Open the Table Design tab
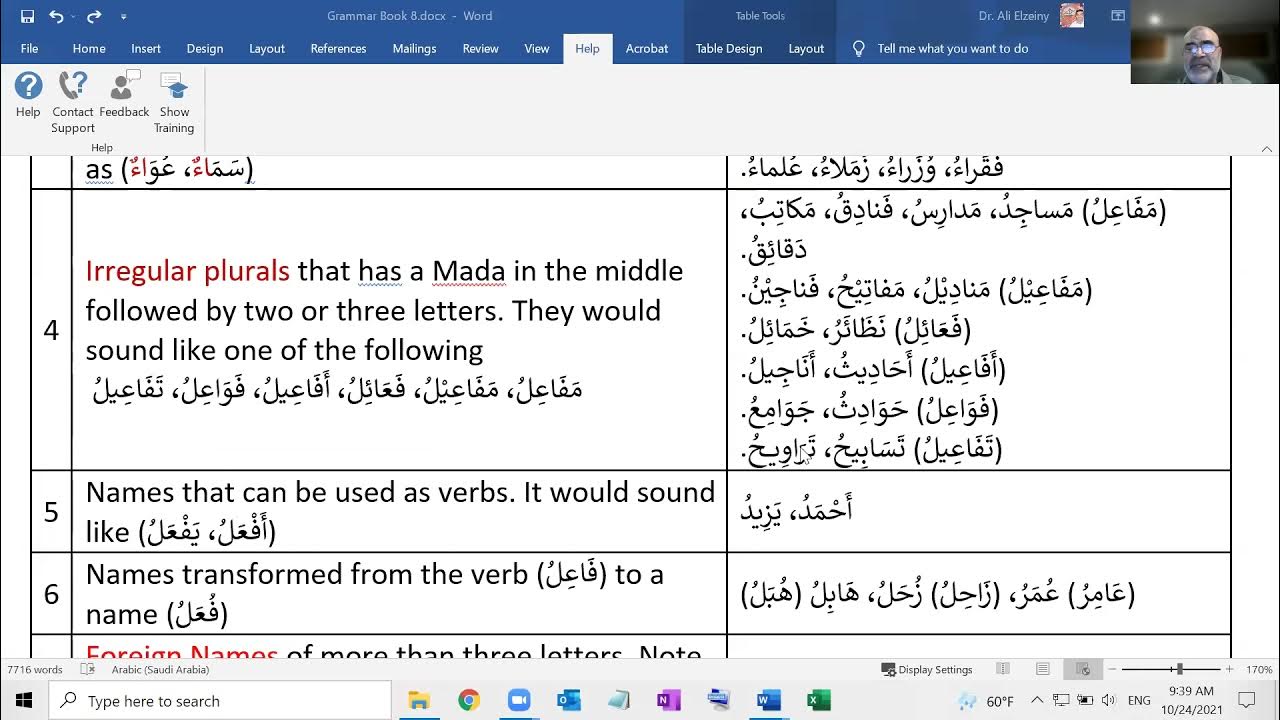The height and width of the screenshot is (720, 1280). click(729, 48)
